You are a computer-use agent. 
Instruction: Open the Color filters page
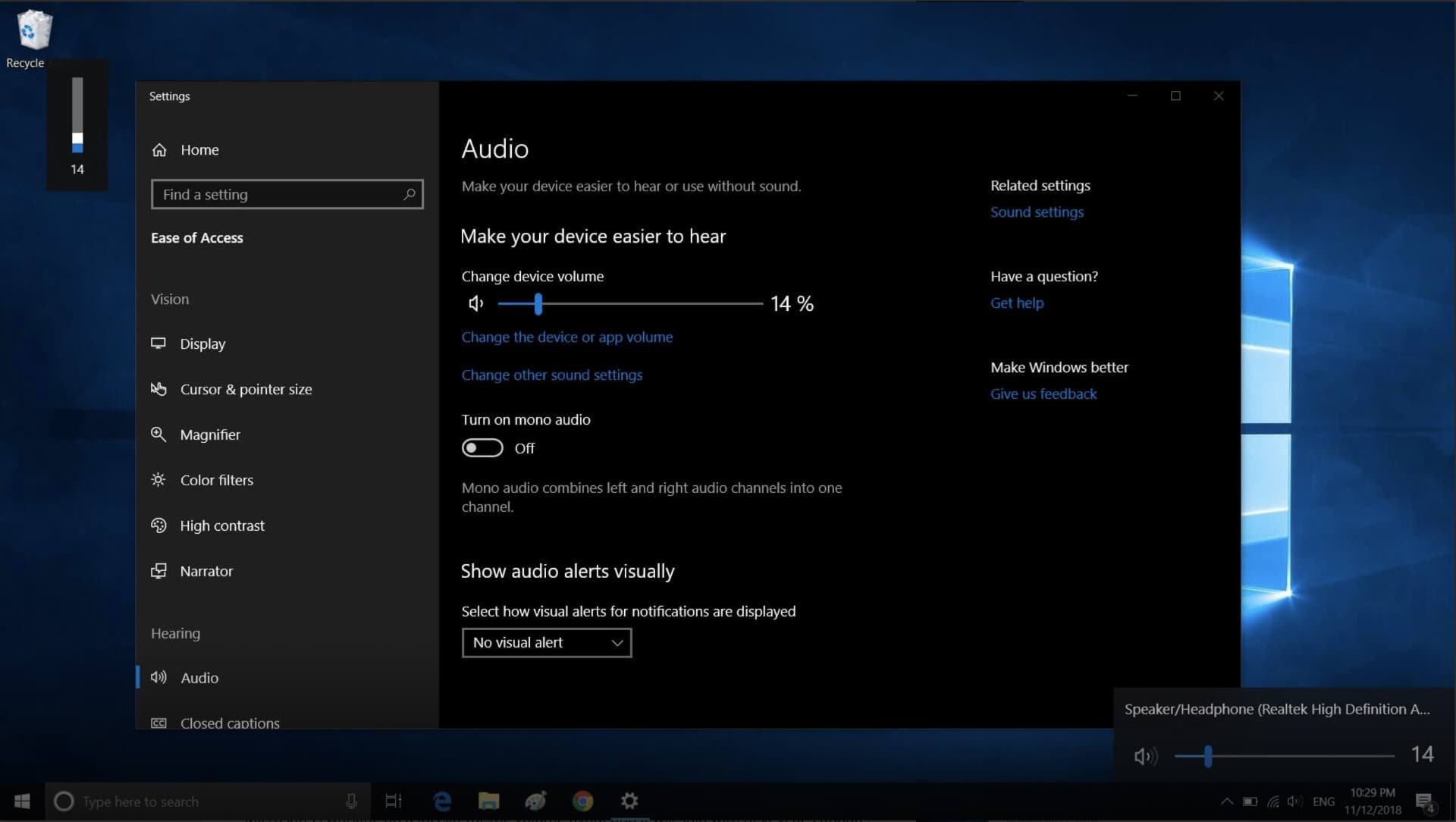click(202, 480)
